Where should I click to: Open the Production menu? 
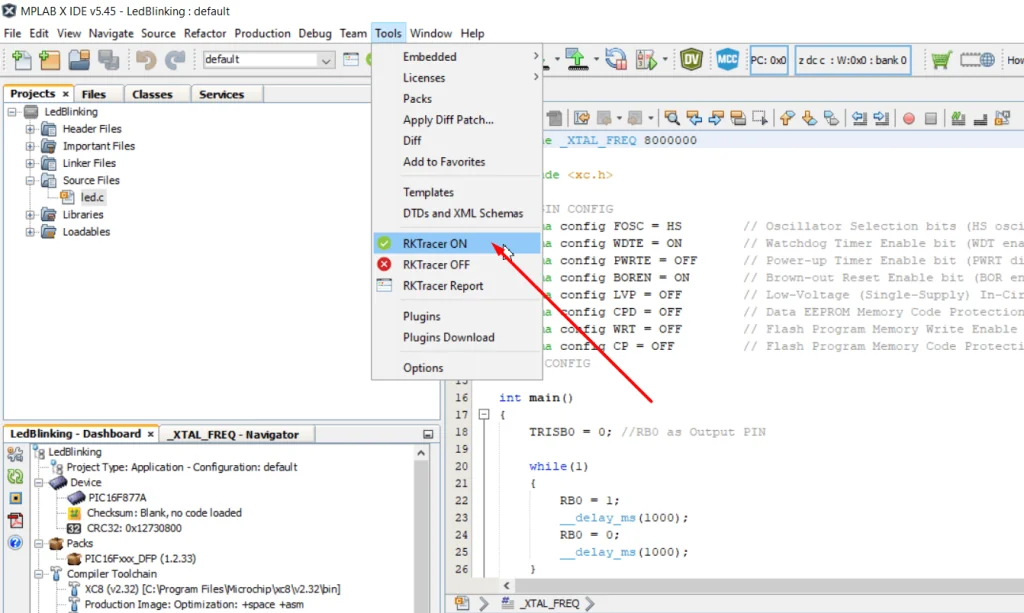[263, 33]
